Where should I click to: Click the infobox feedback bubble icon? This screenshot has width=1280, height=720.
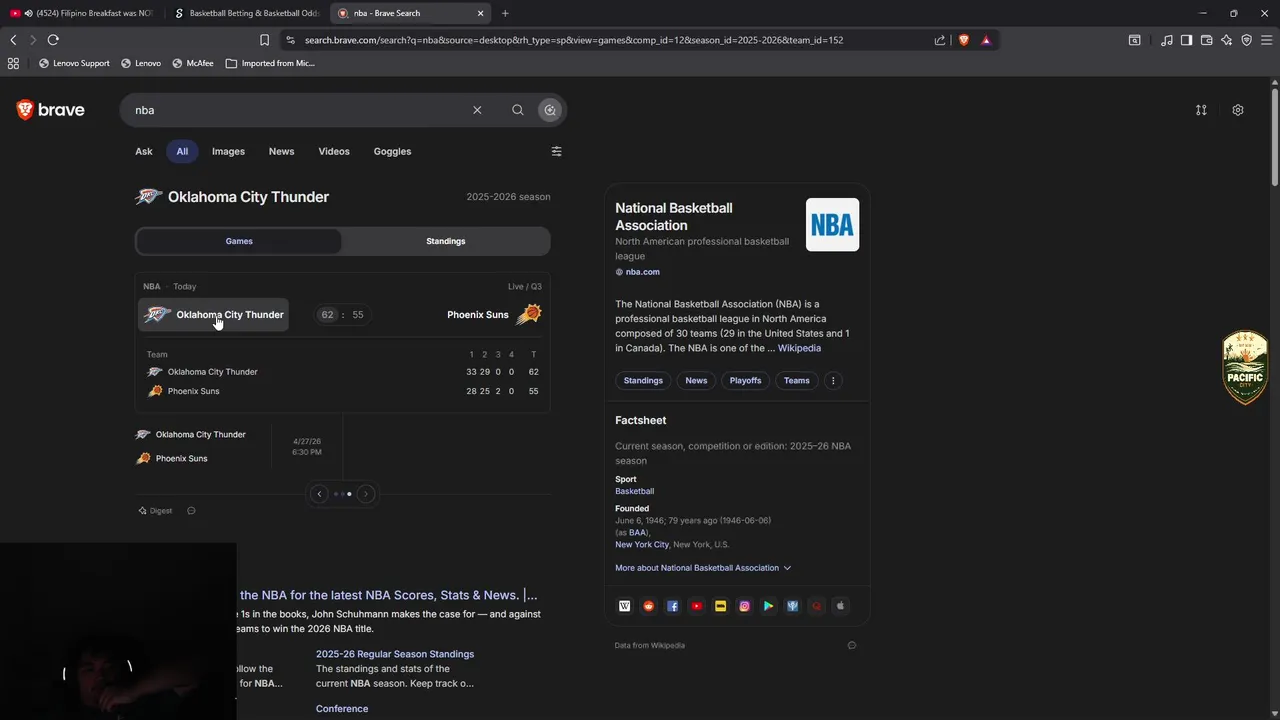852,645
